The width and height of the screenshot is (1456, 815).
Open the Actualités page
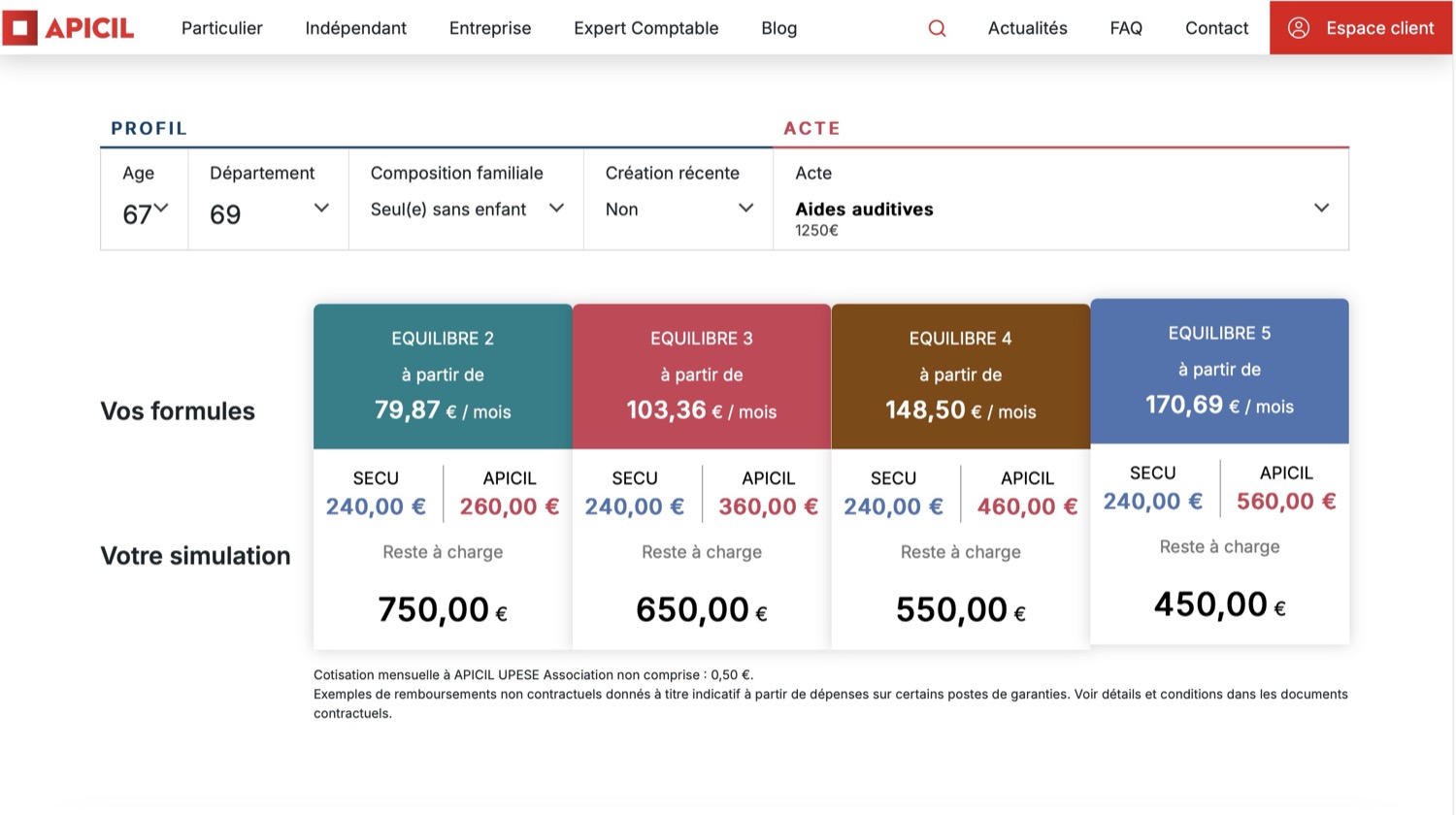1027,28
